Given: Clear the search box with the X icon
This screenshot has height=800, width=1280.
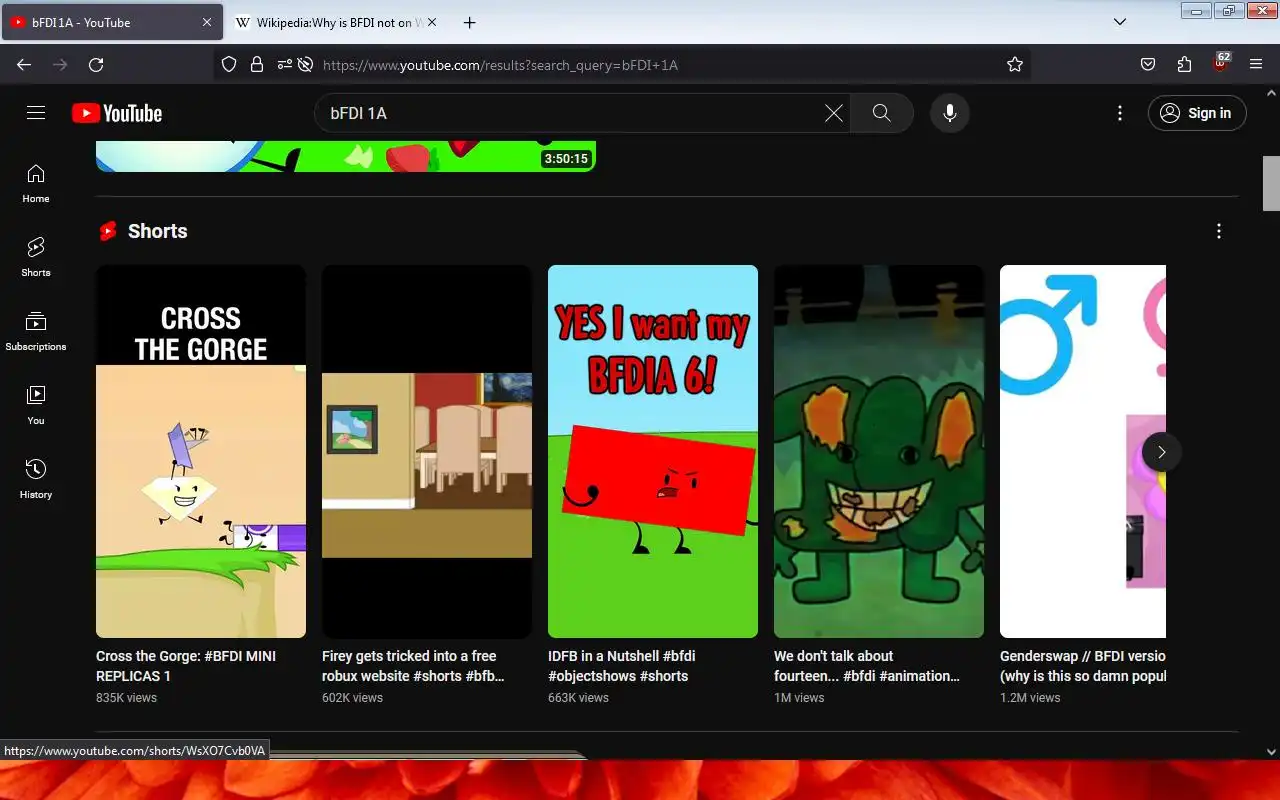Looking at the screenshot, I should 833,113.
